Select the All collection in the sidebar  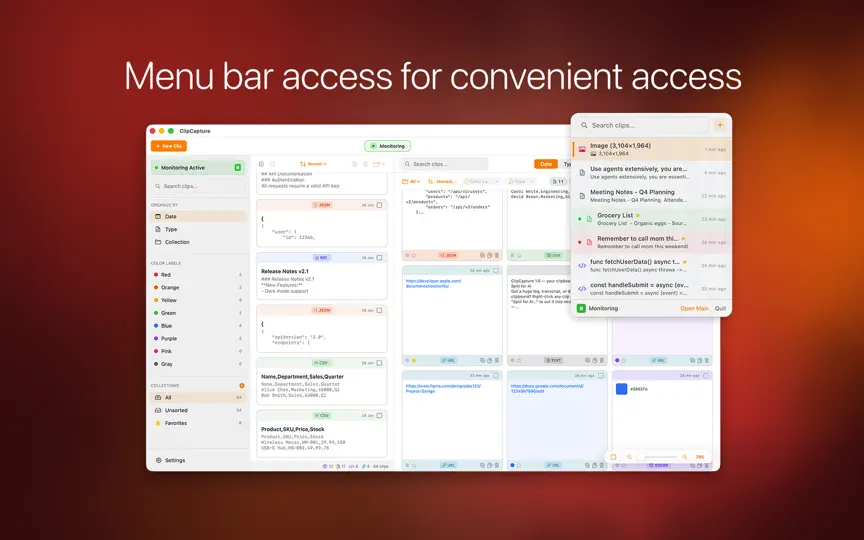point(198,397)
